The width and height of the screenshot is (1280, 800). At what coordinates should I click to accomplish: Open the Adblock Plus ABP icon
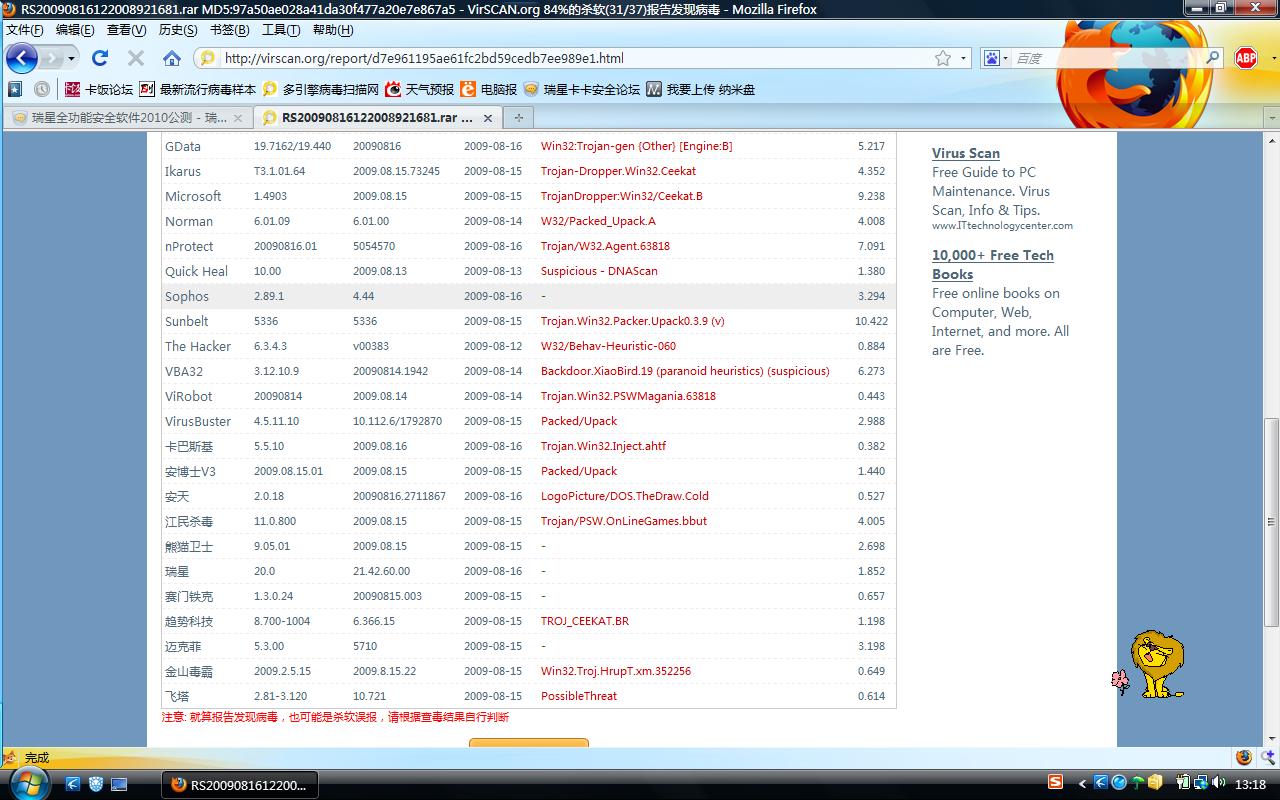pos(1246,58)
